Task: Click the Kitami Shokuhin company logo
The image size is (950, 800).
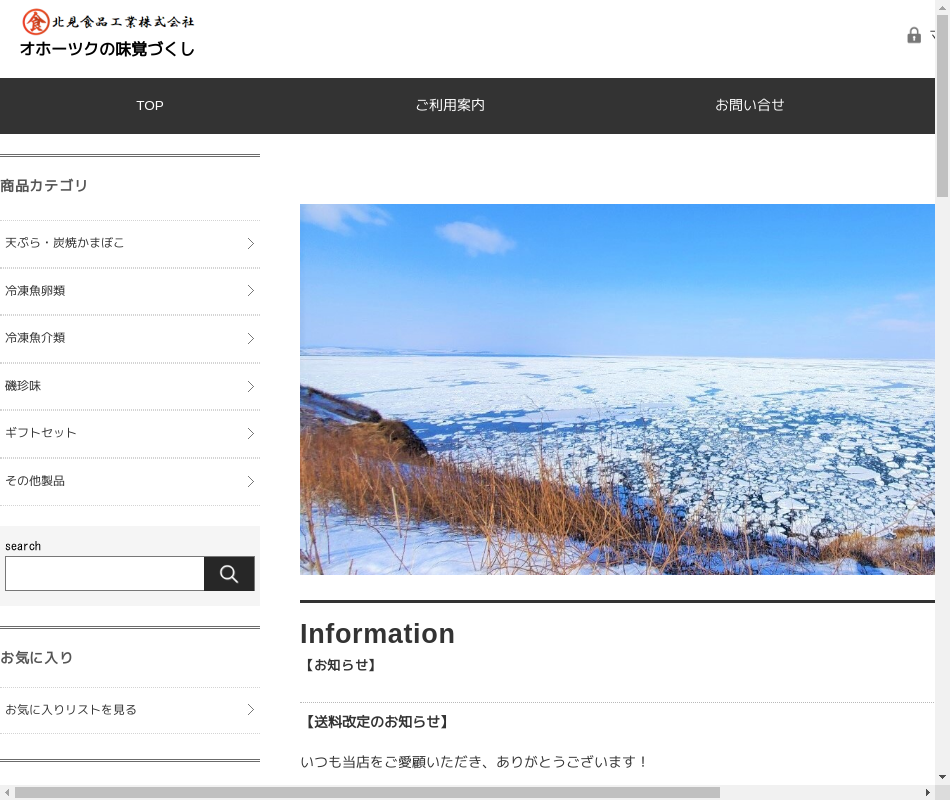Action: pos(108,21)
